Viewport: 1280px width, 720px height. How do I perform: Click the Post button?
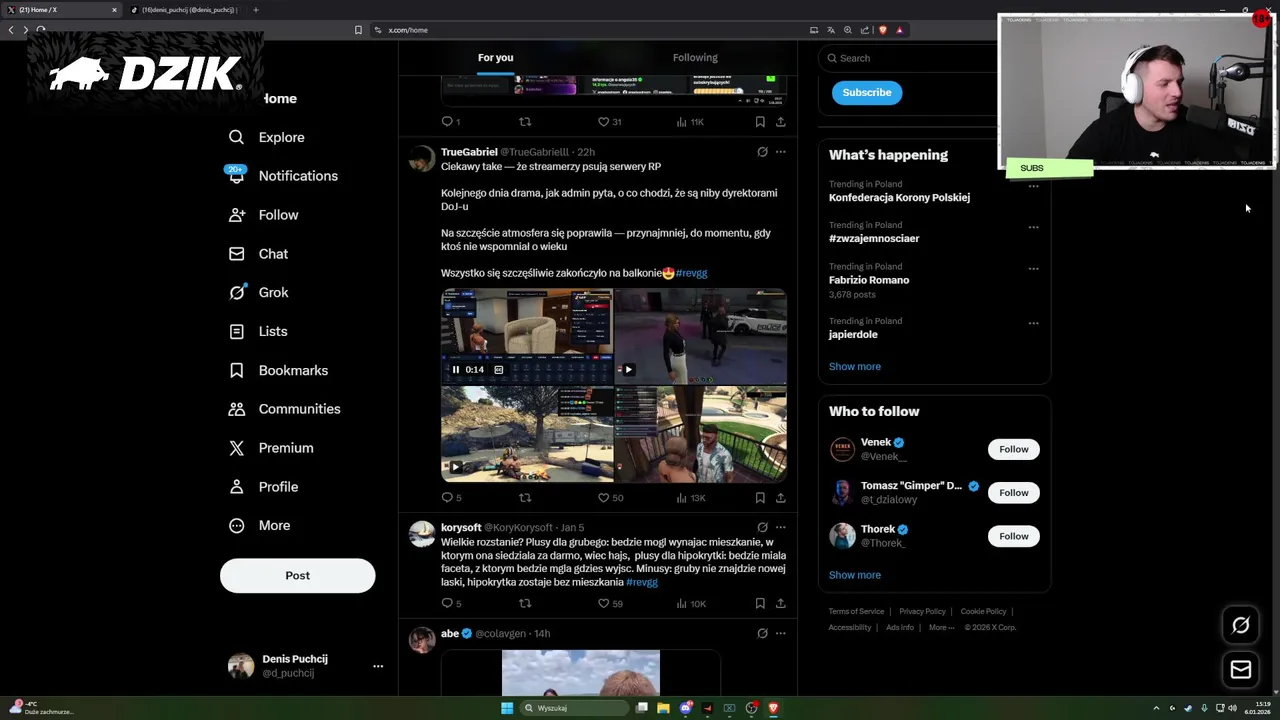(x=297, y=576)
